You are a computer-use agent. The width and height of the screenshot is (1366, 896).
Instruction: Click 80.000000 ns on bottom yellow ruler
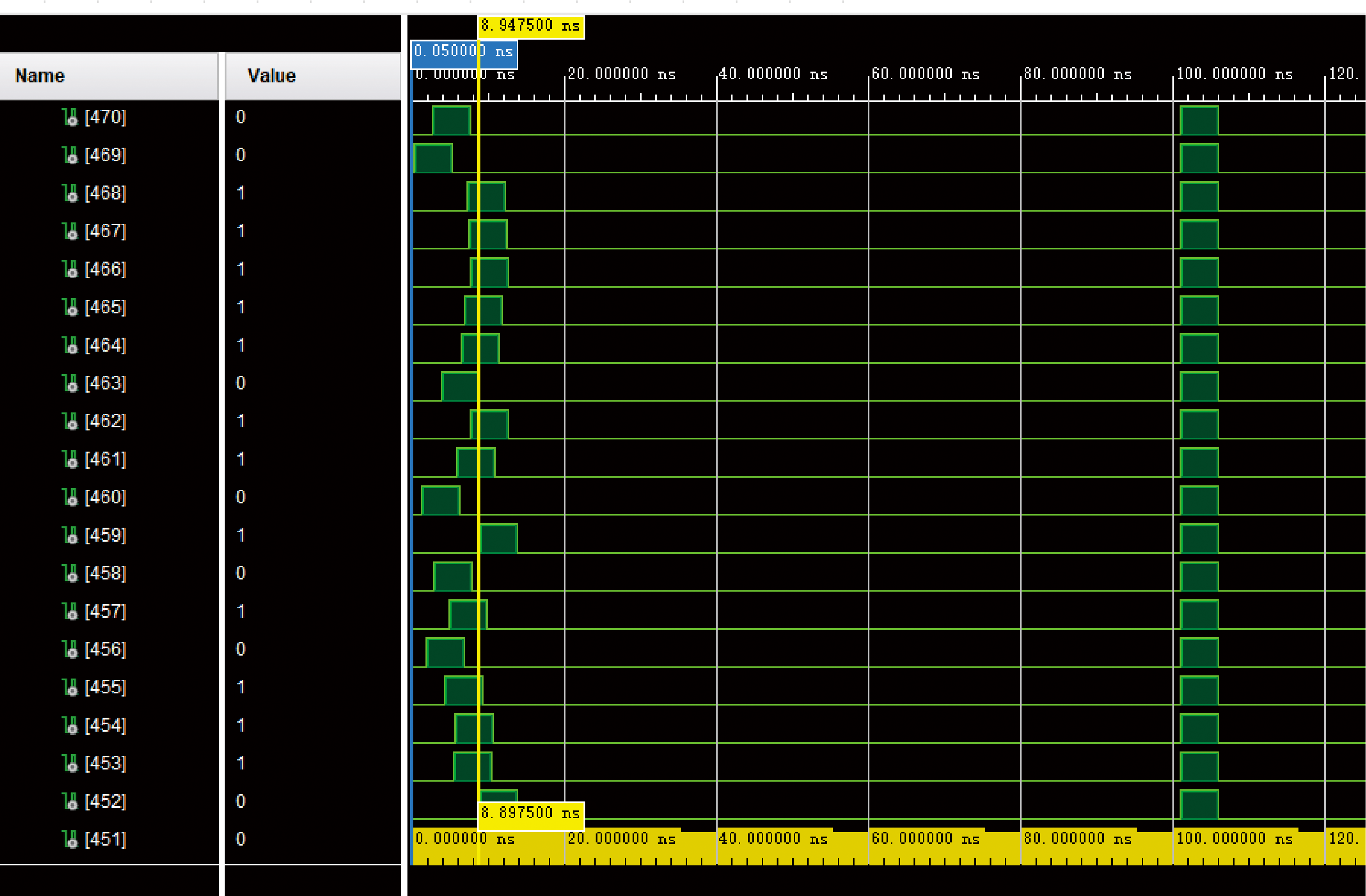tap(1077, 839)
